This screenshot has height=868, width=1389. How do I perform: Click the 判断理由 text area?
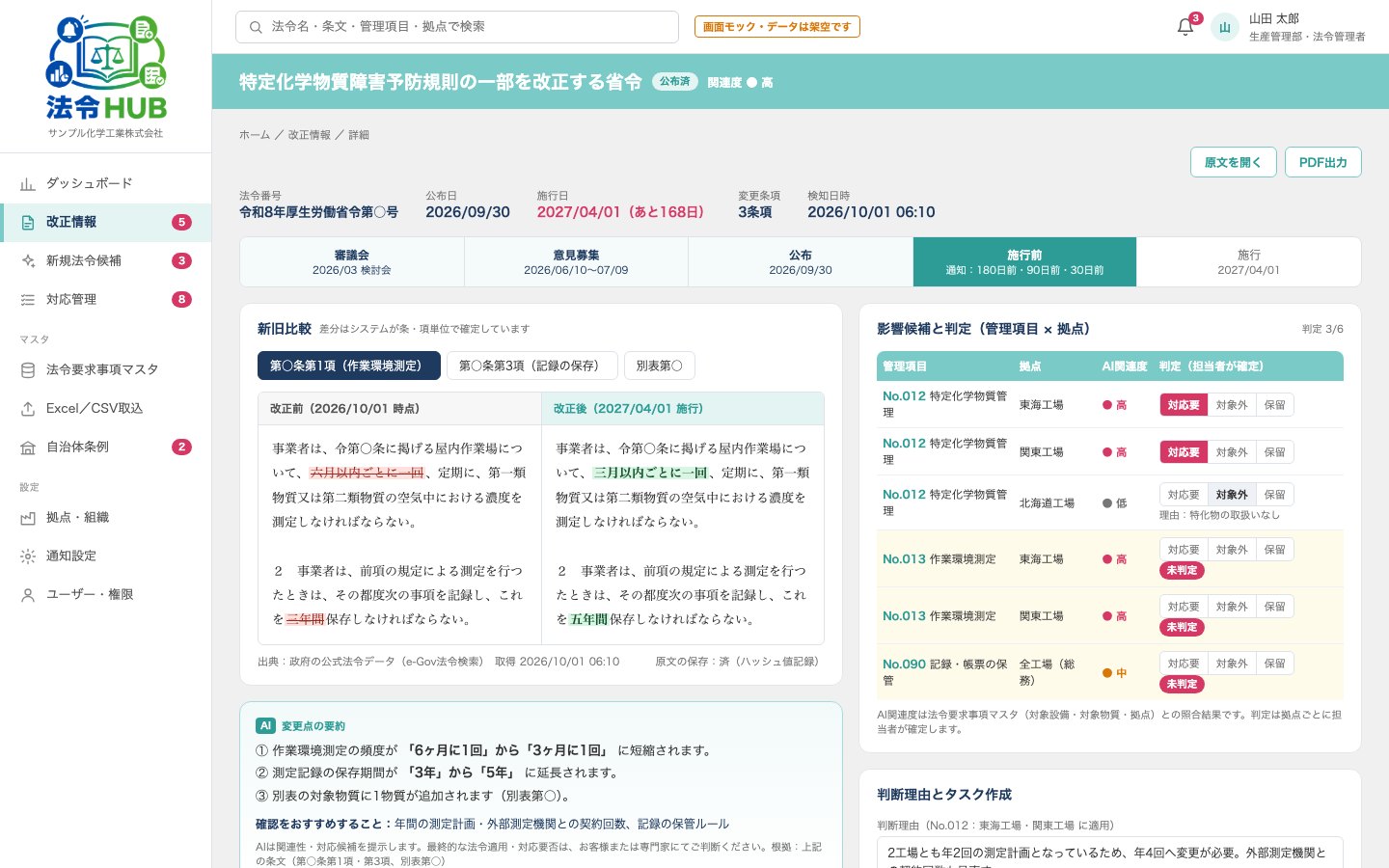point(1109,853)
